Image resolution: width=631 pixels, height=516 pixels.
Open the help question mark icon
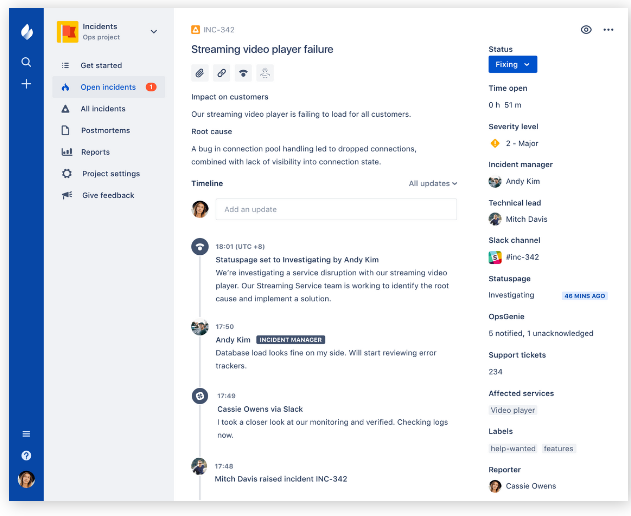(x=26, y=456)
